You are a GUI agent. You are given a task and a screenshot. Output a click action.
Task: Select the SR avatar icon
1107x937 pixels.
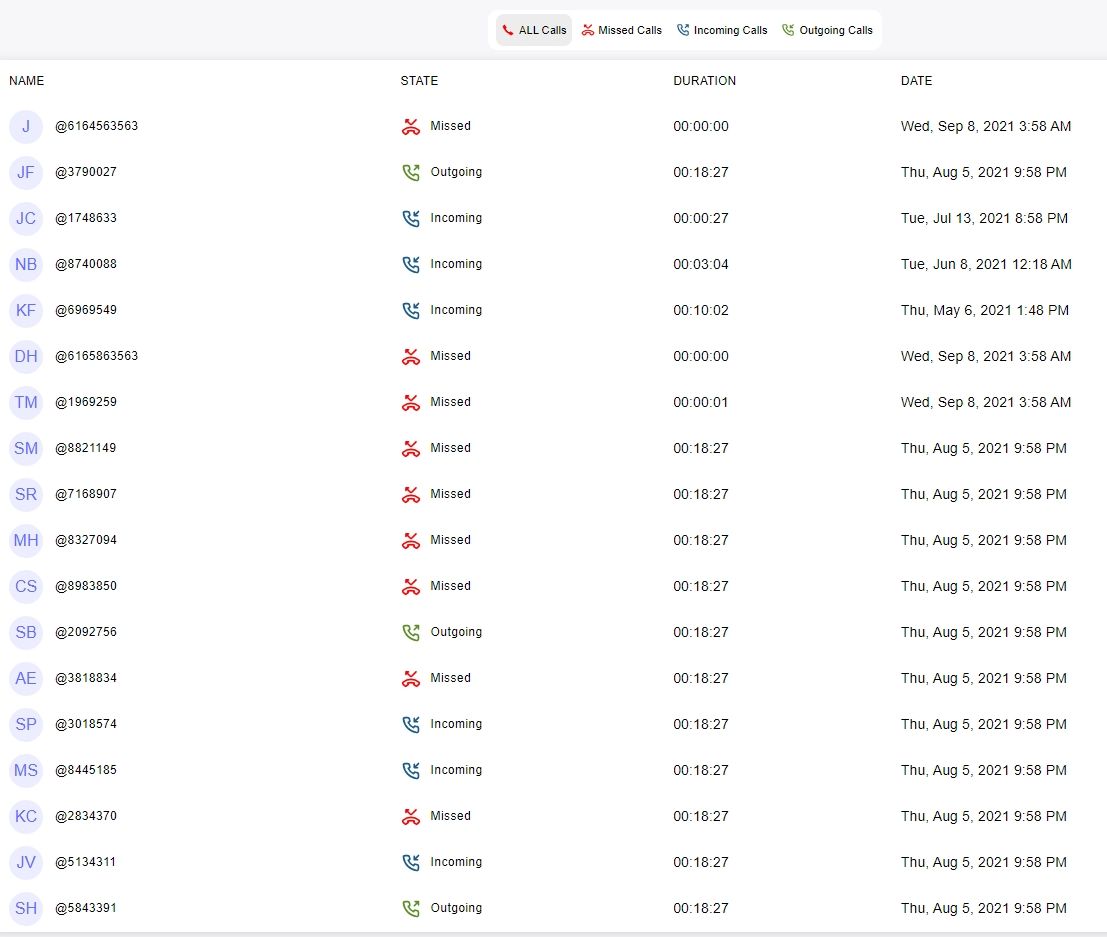tap(26, 494)
